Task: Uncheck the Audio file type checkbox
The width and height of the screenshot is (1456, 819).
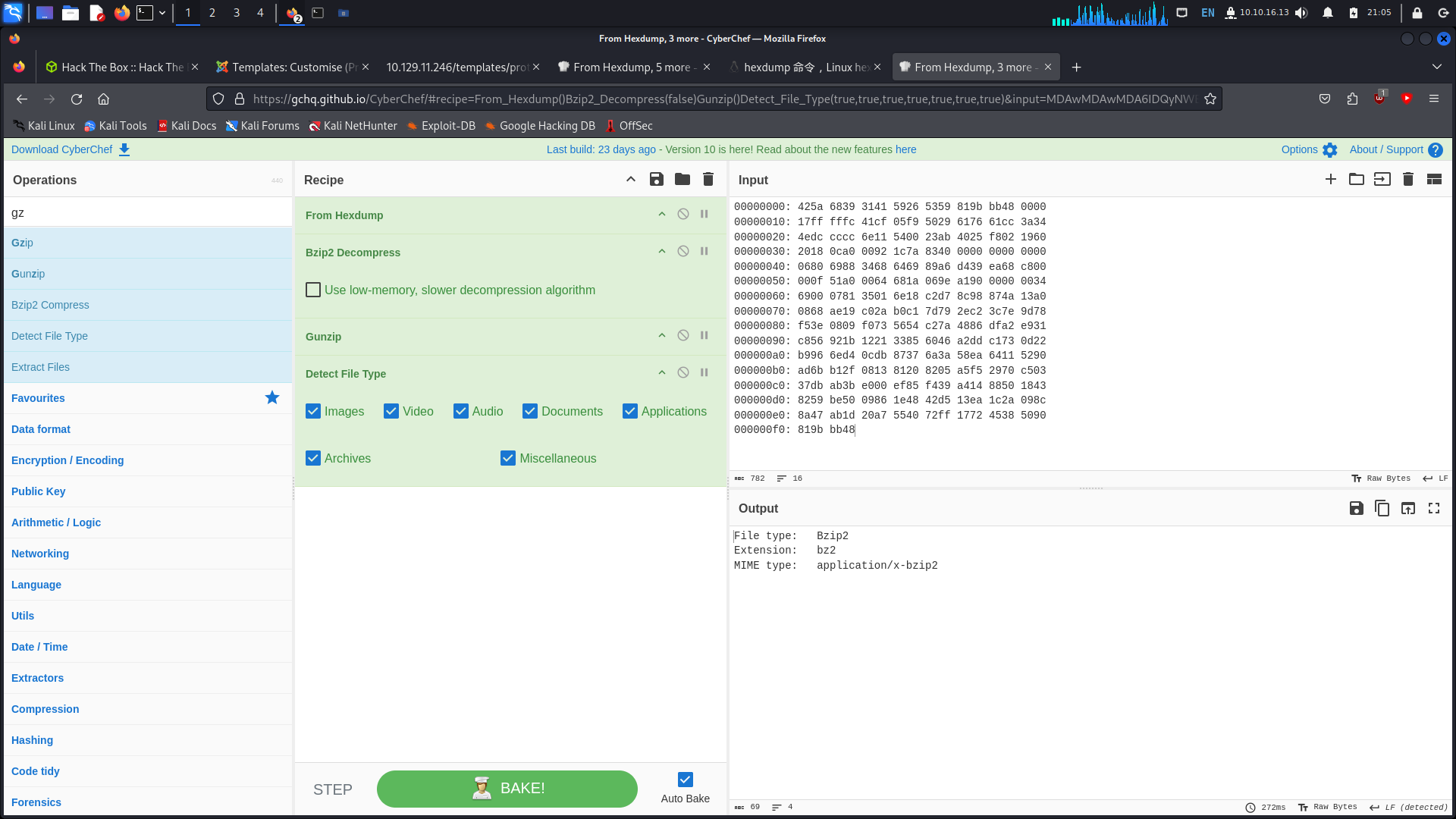Action: pyautogui.click(x=461, y=412)
